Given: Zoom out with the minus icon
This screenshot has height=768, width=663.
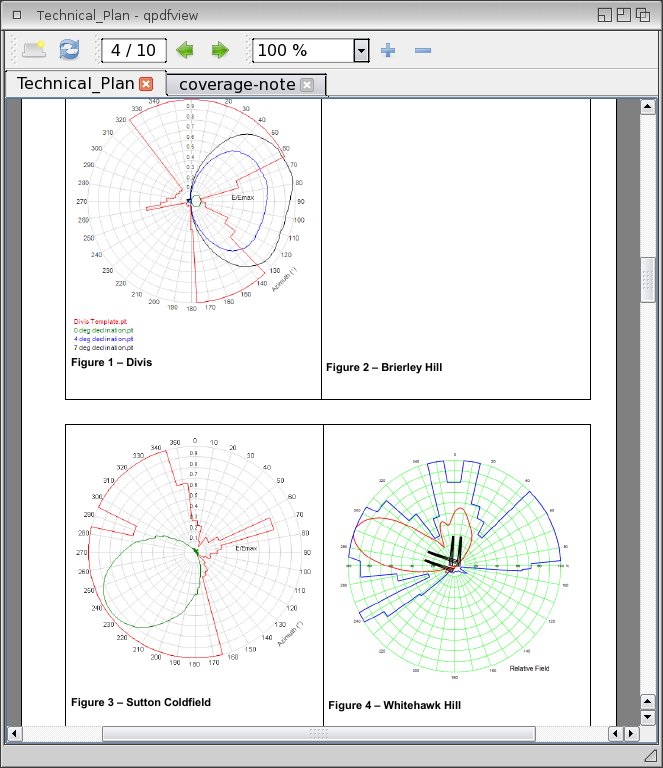Looking at the screenshot, I should tap(422, 50).
